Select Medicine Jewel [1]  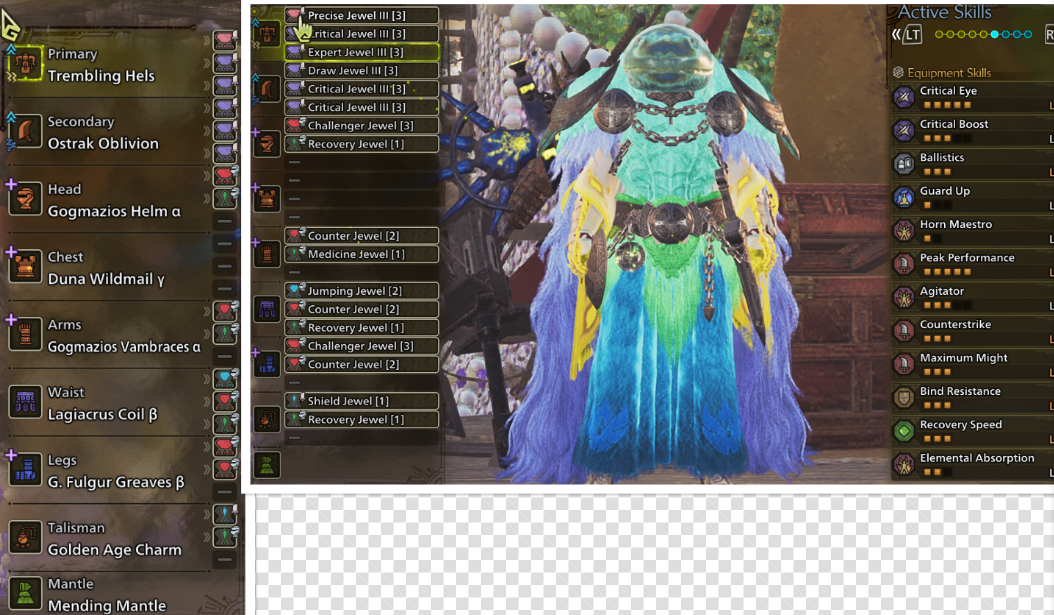coord(362,254)
